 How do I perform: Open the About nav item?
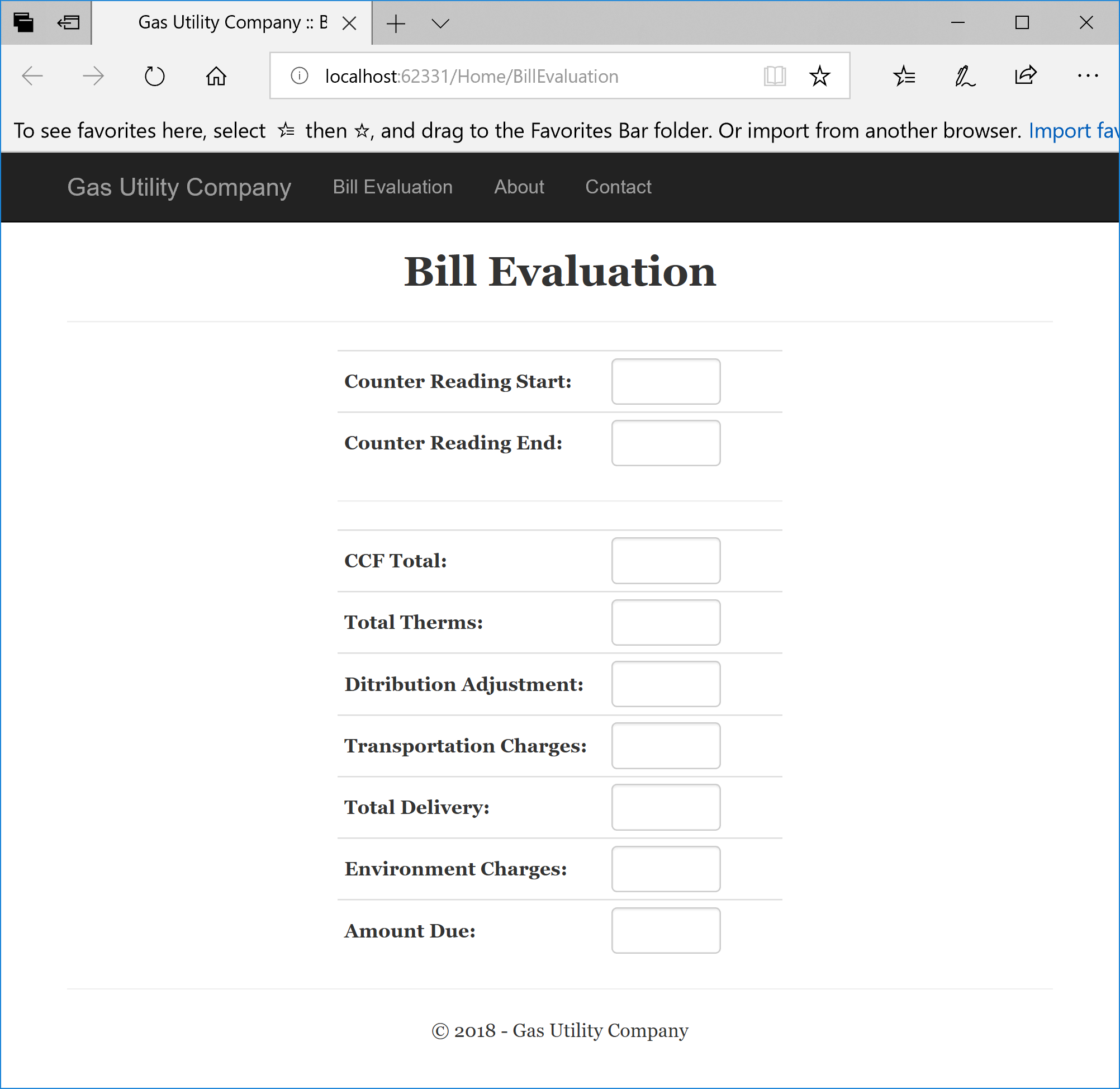click(x=519, y=187)
